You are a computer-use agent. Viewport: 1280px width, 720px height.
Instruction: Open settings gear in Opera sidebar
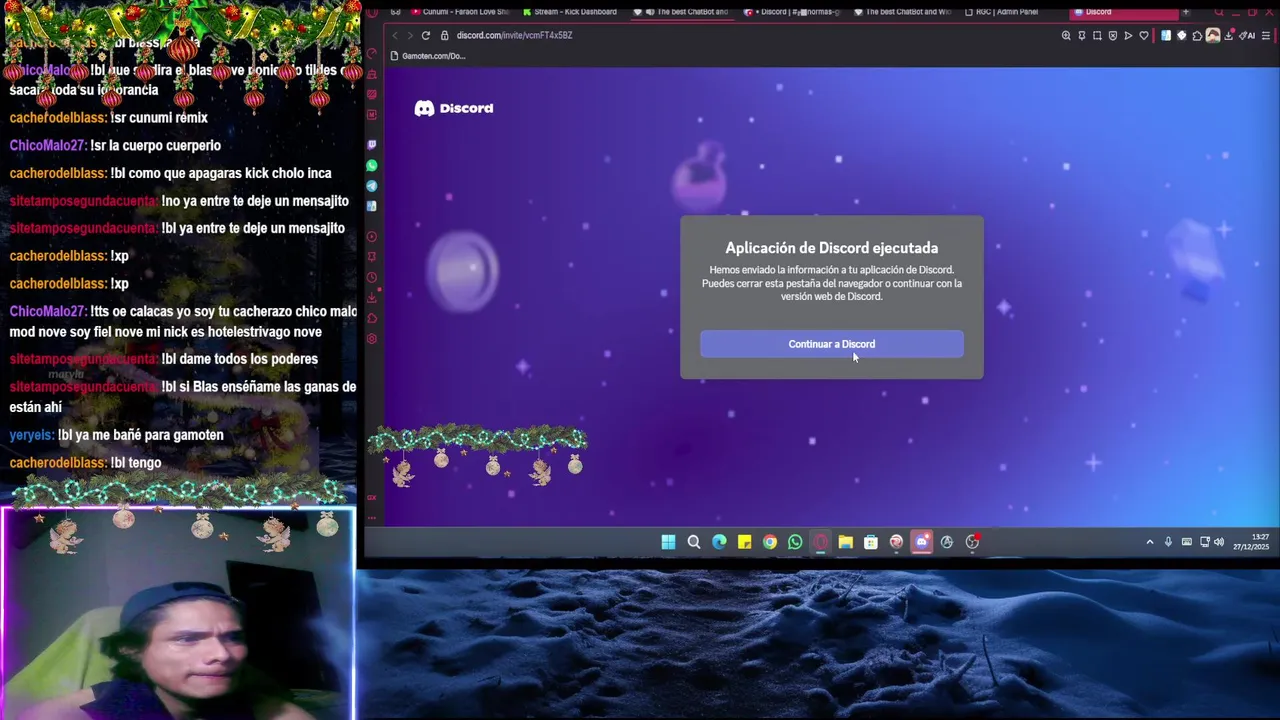click(x=372, y=339)
